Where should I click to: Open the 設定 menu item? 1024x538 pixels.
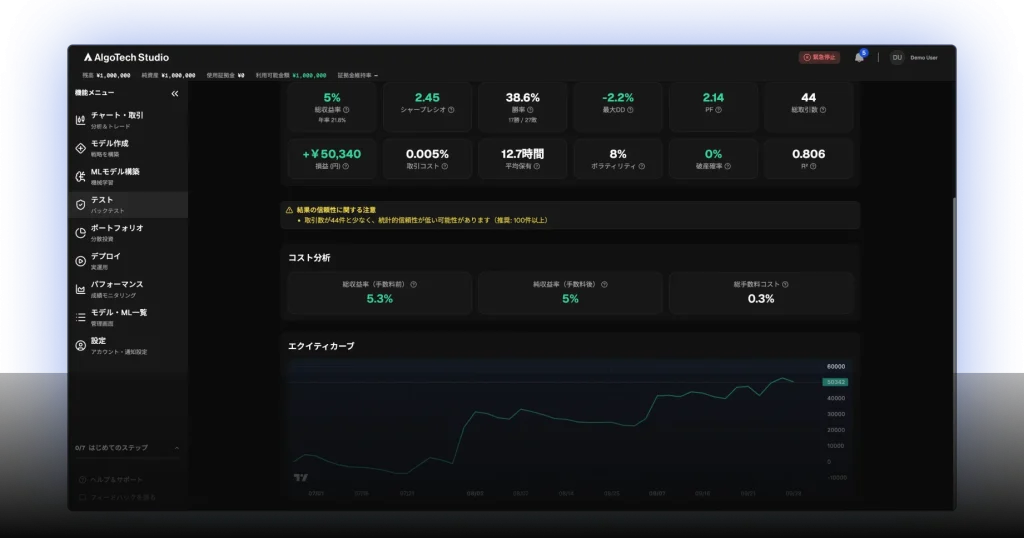point(128,345)
